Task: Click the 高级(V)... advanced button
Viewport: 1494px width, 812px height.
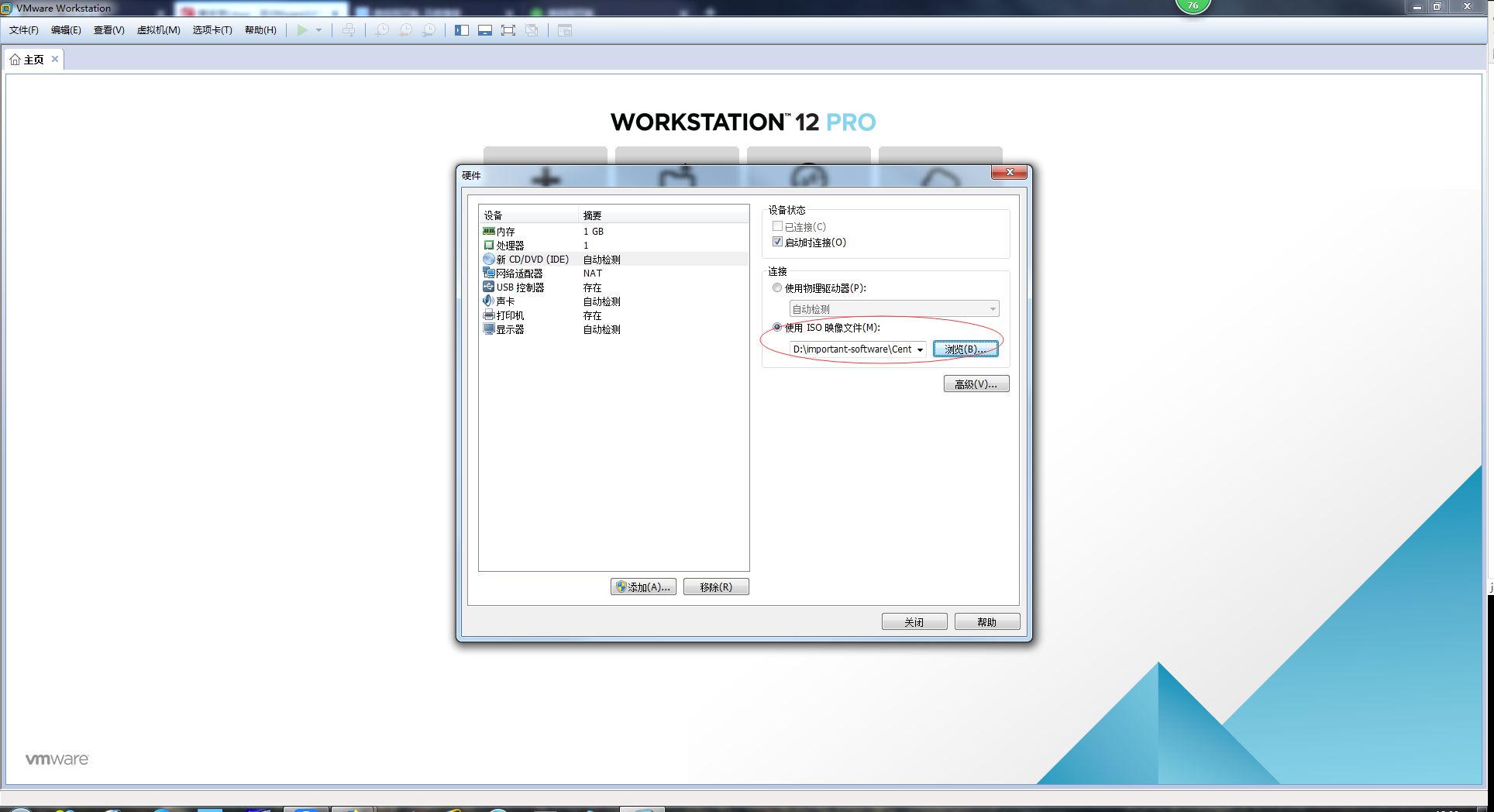Action: 976,384
